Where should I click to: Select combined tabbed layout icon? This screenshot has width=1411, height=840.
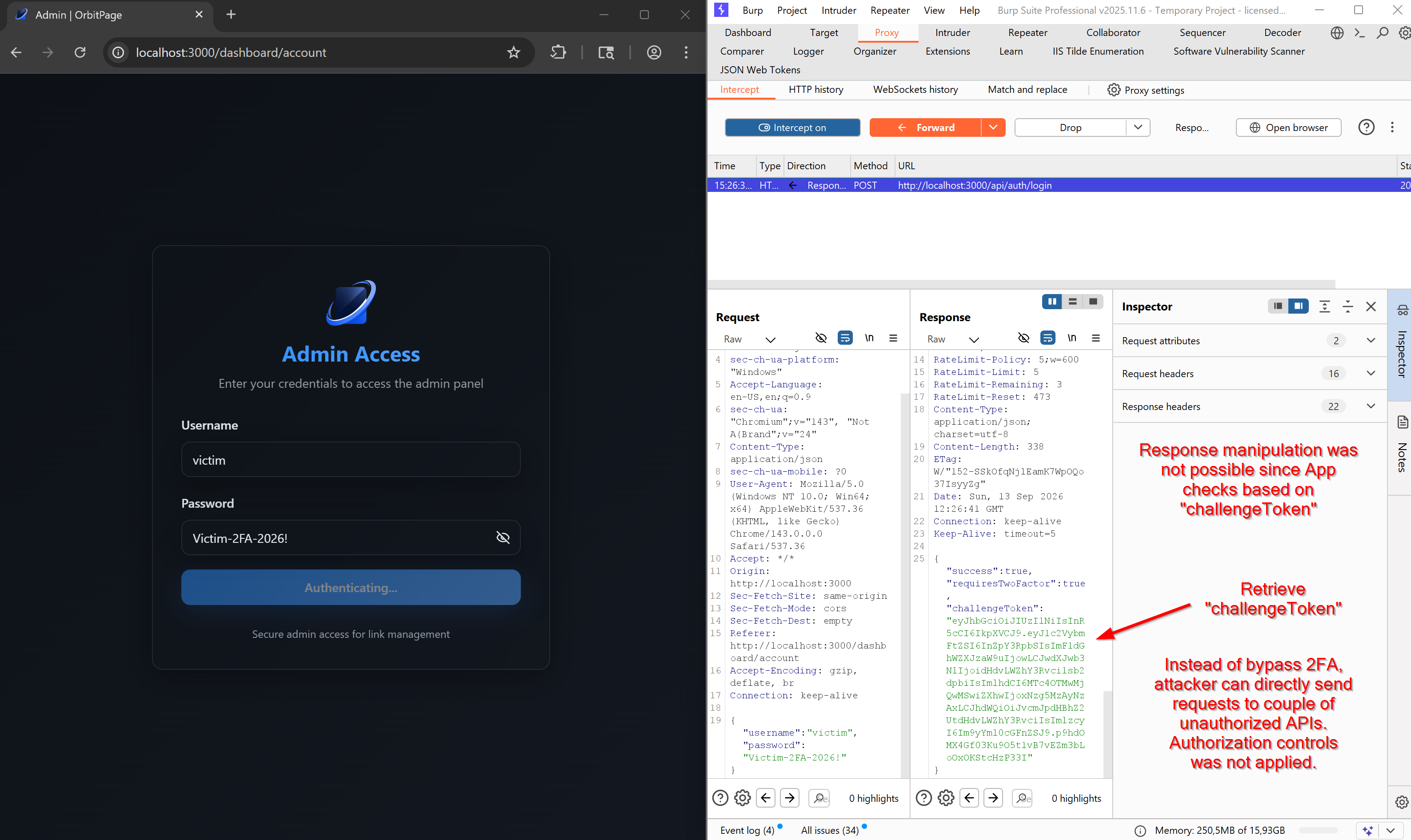(x=1093, y=302)
